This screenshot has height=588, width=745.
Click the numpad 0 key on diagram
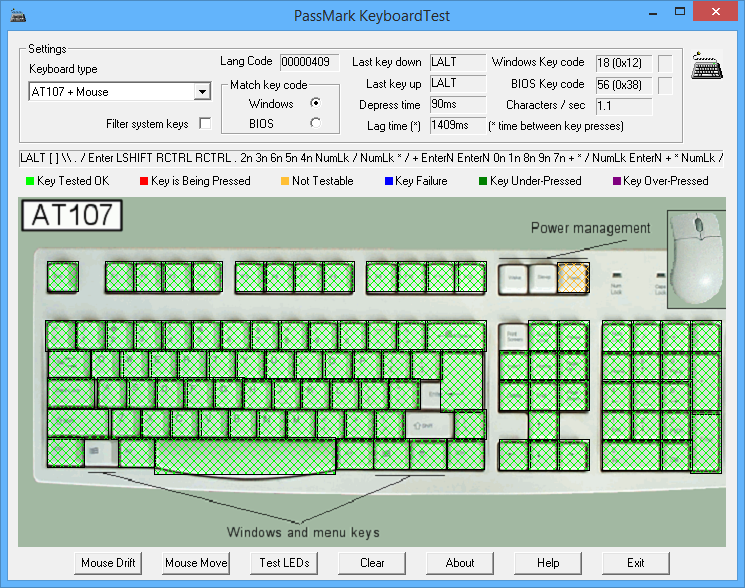pyautogui.click(x=631, y=455)
